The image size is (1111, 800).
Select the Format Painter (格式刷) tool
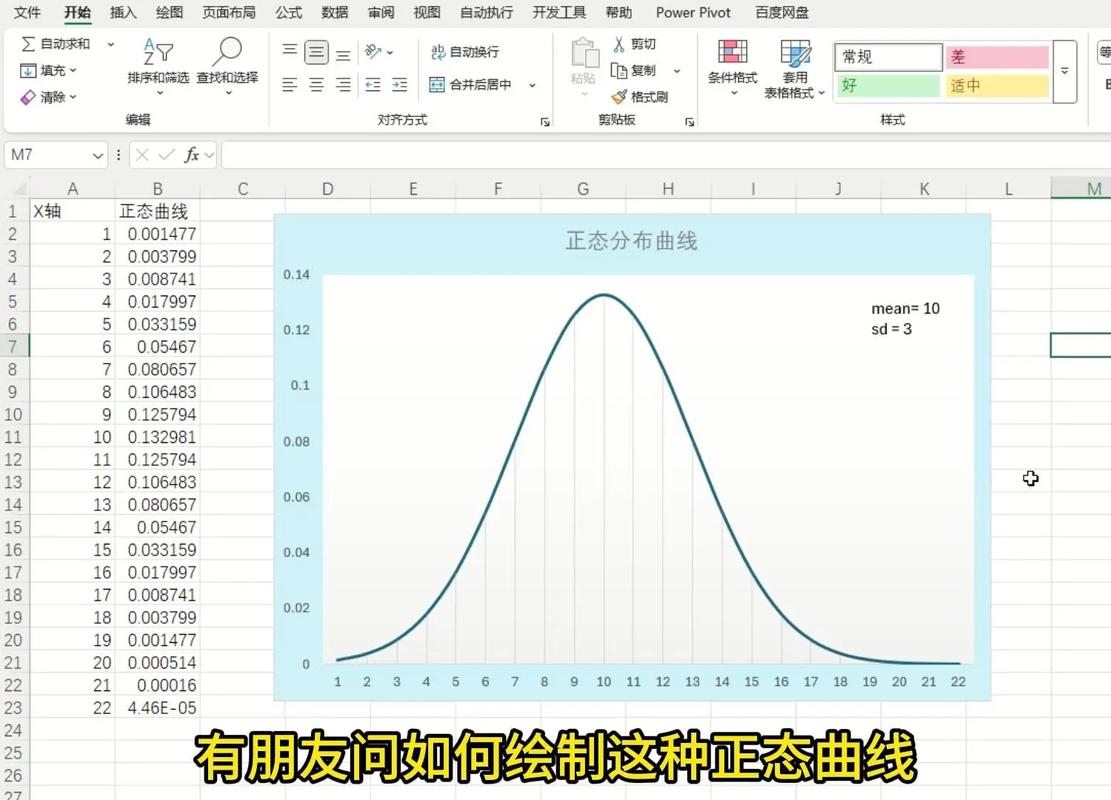(637, 96)
